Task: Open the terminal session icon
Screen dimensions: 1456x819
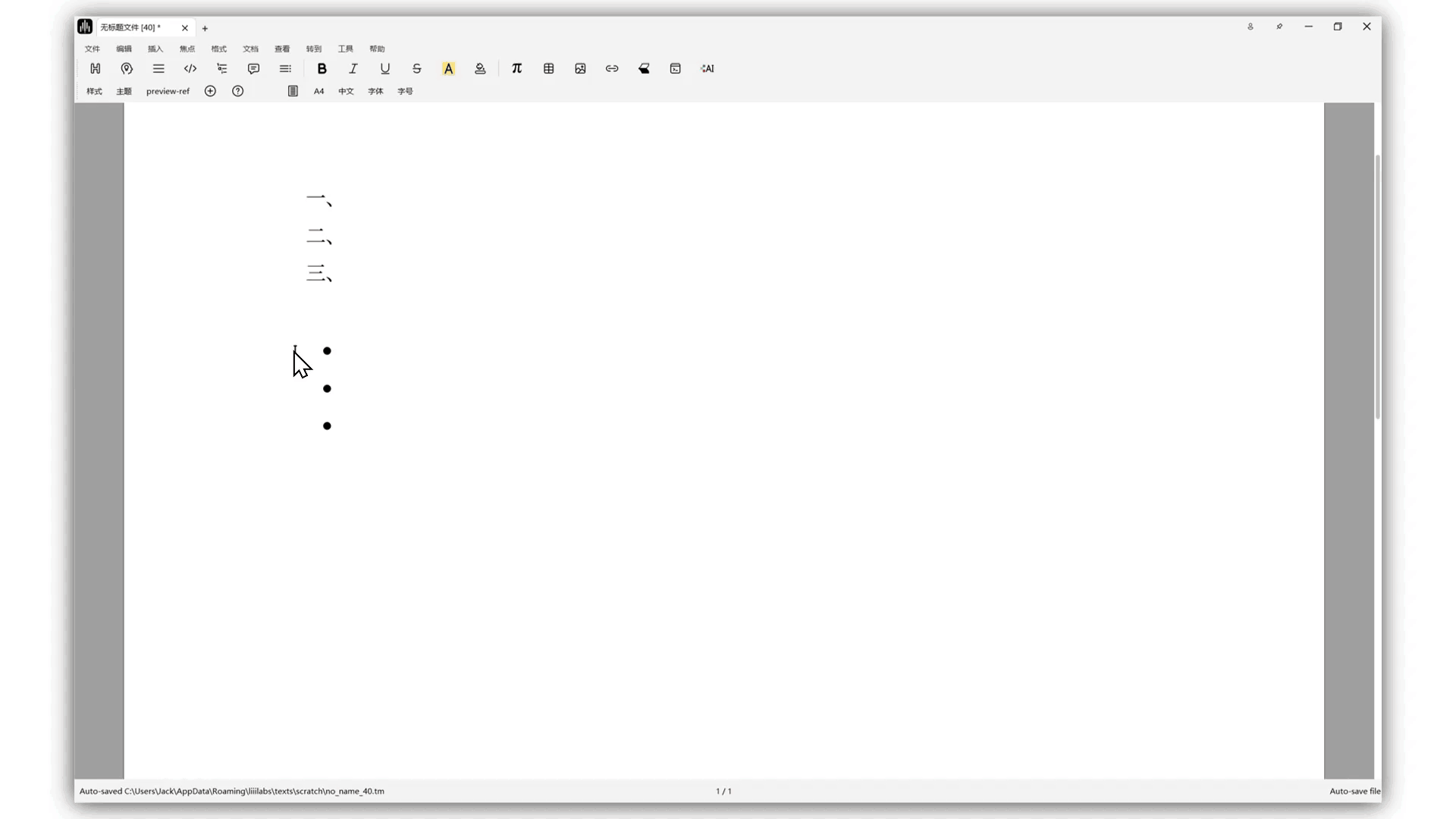Action: (x=675, y=68)
